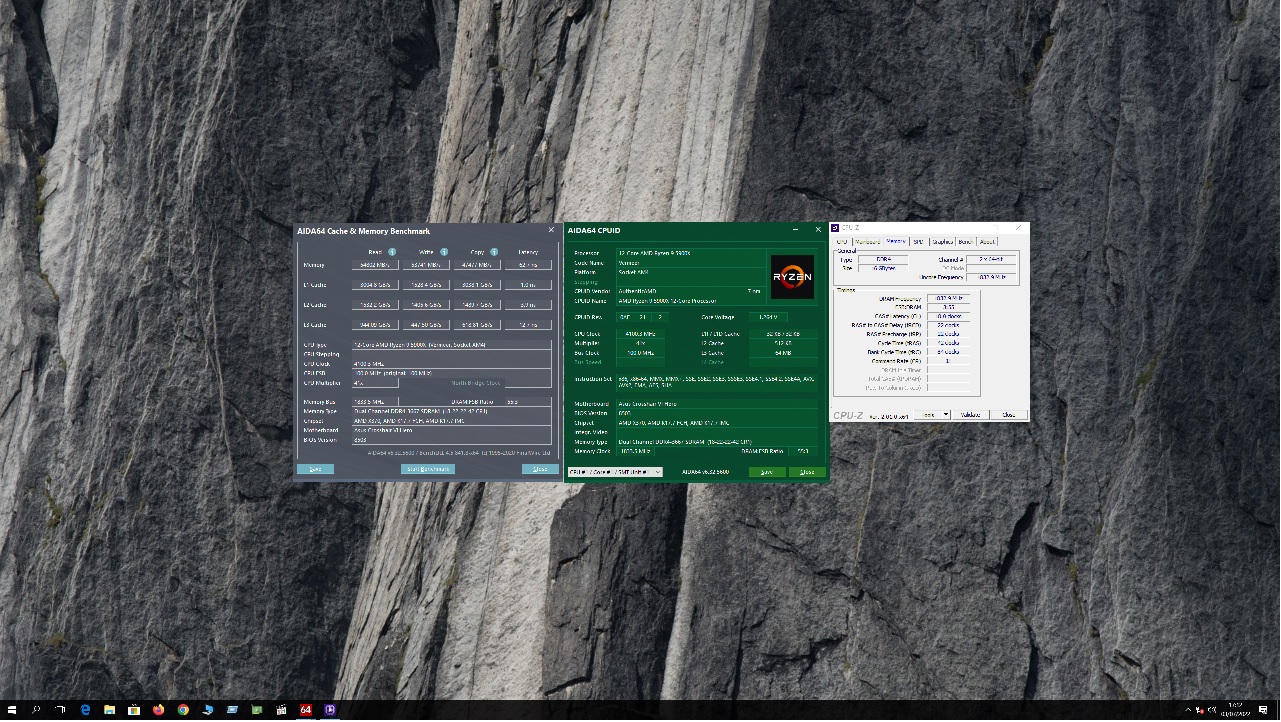Open Task View on the taskbar

(60, 711)
